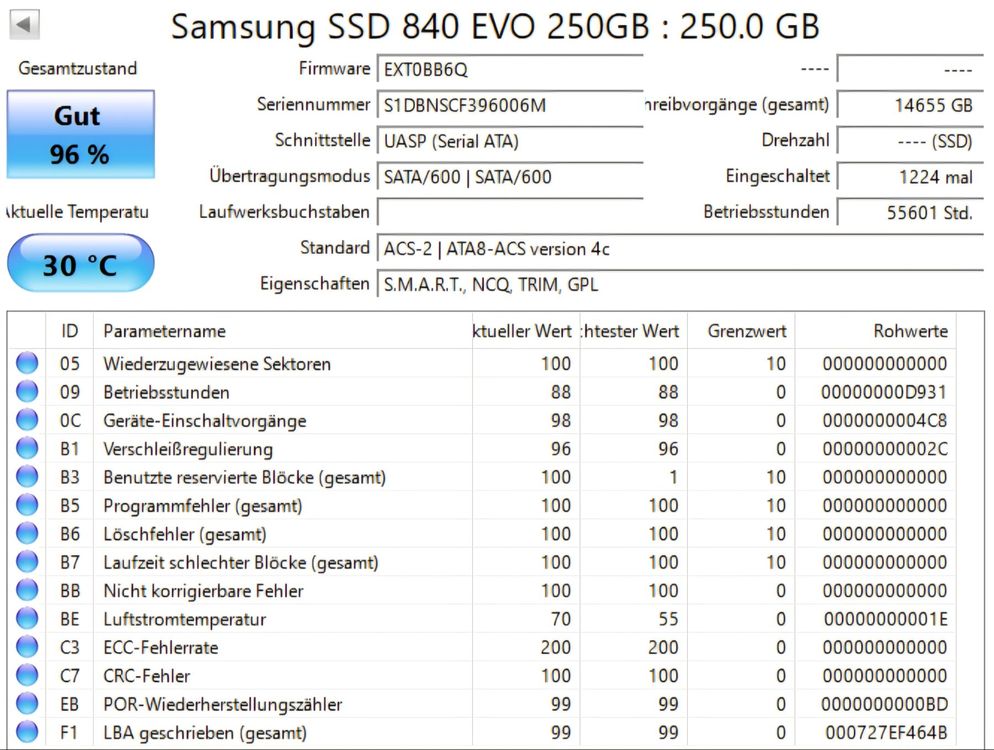The image size is (994, 750).
Task: Click the Grenzwert column header
Action: pos(742,331)
